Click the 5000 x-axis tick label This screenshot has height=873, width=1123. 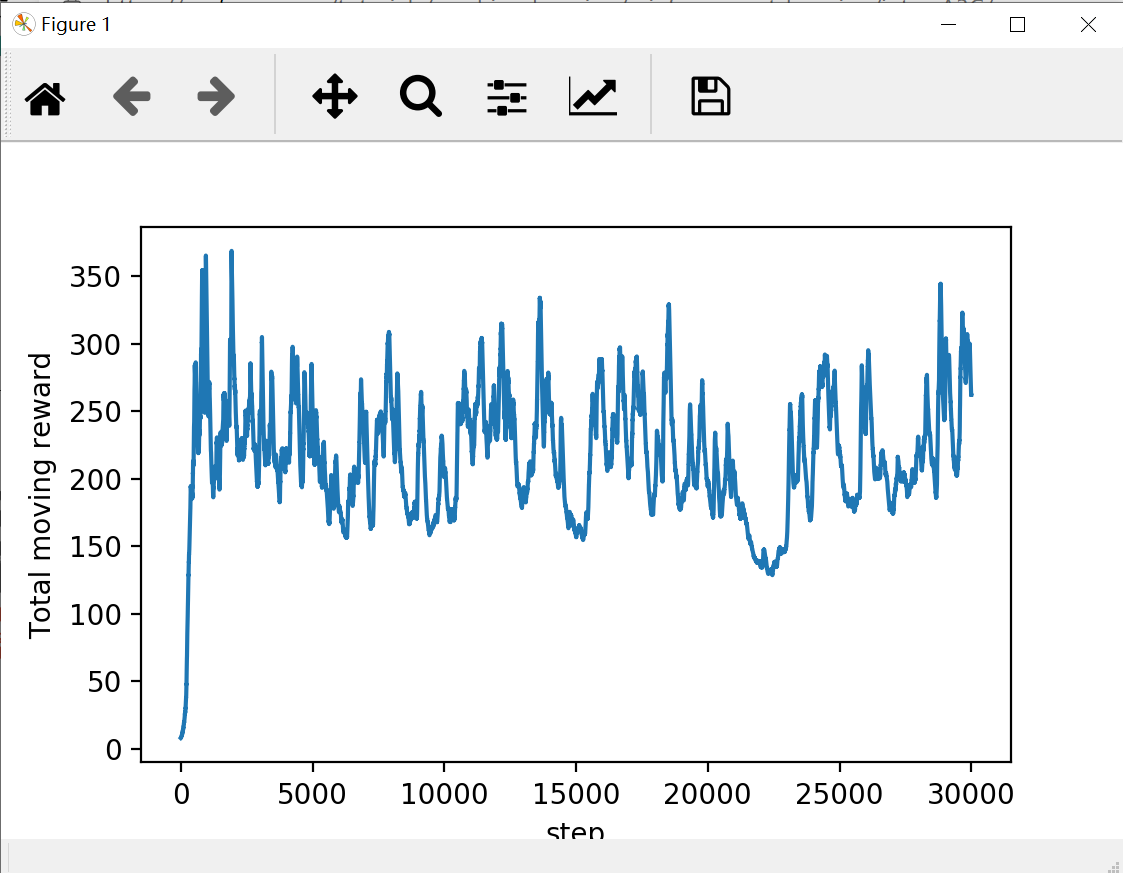coord(312,794)
